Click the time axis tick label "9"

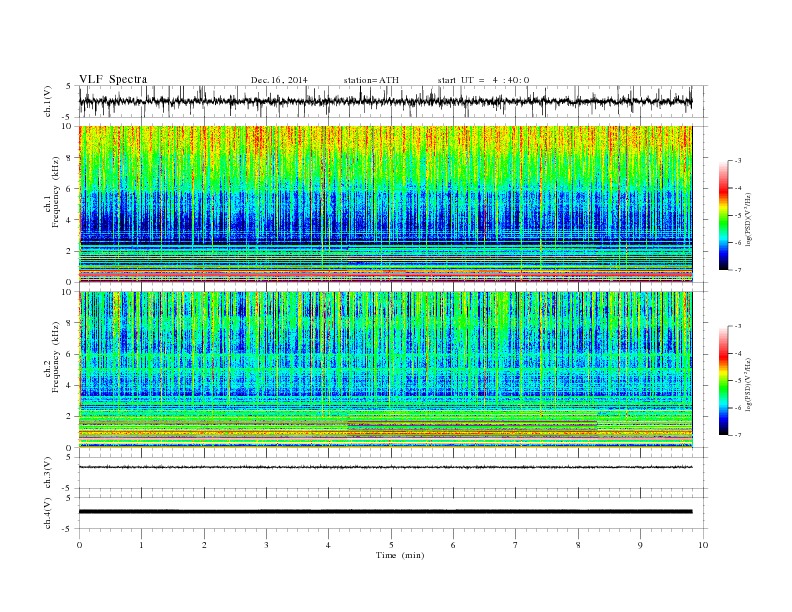(640, 545)
